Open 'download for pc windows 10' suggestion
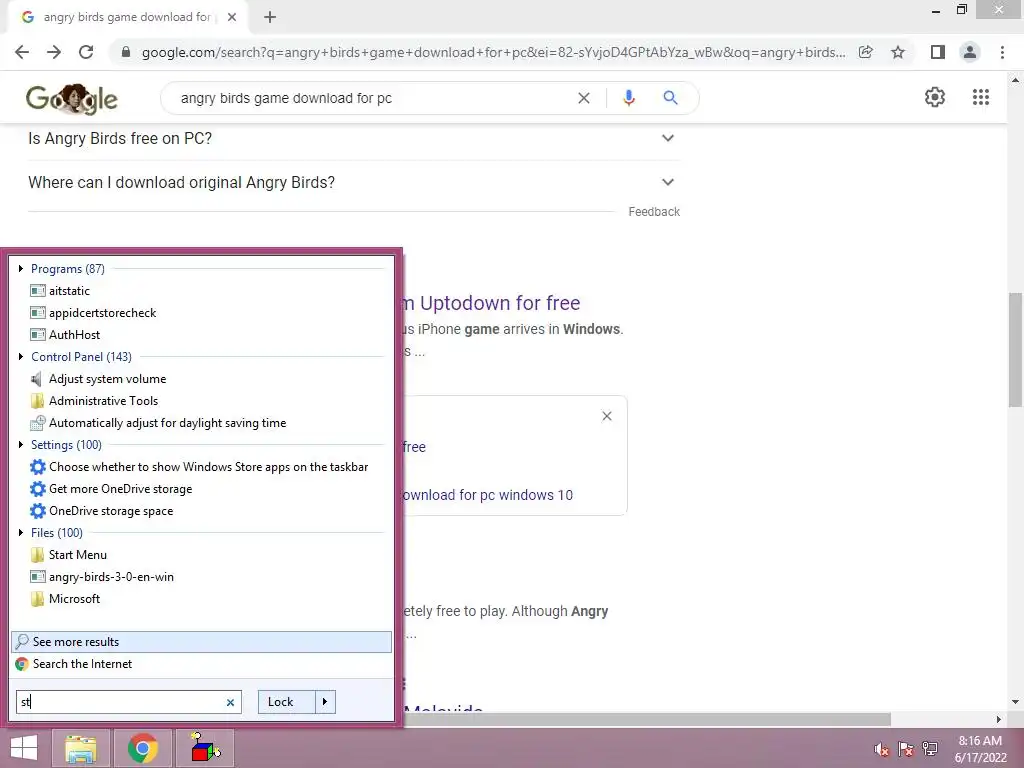Image resolution: width=1024 pixels, height=768 pixels. [487, 495]
